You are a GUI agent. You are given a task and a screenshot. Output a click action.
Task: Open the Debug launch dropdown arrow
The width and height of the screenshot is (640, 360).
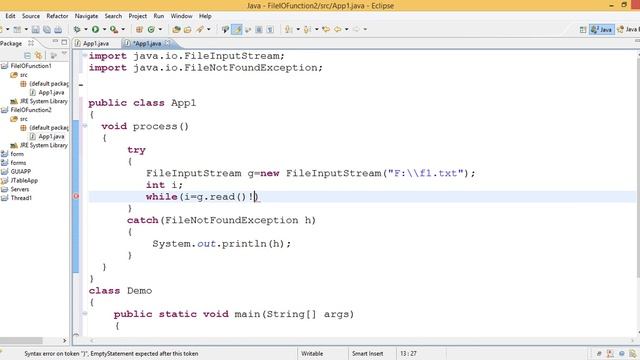click(x=86, y=29)
